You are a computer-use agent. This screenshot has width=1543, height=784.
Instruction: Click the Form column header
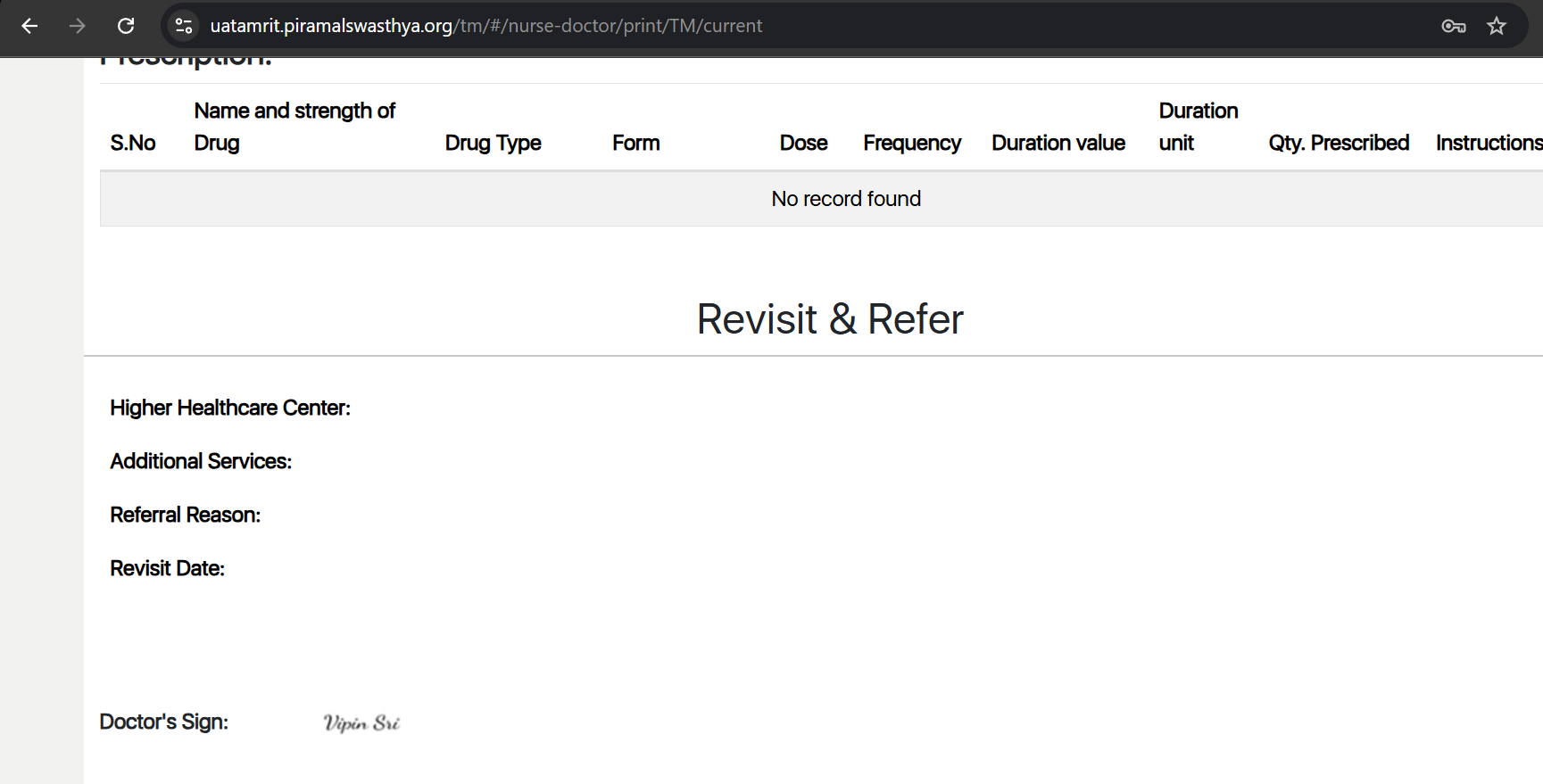point(635,143)
